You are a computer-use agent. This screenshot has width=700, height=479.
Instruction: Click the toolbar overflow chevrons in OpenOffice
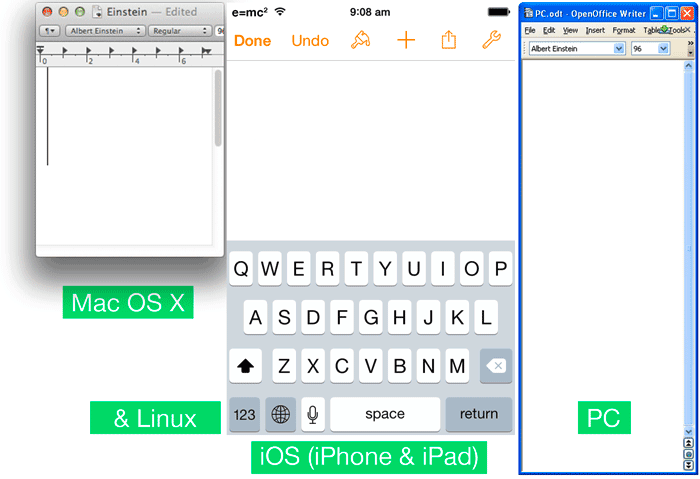691,43
